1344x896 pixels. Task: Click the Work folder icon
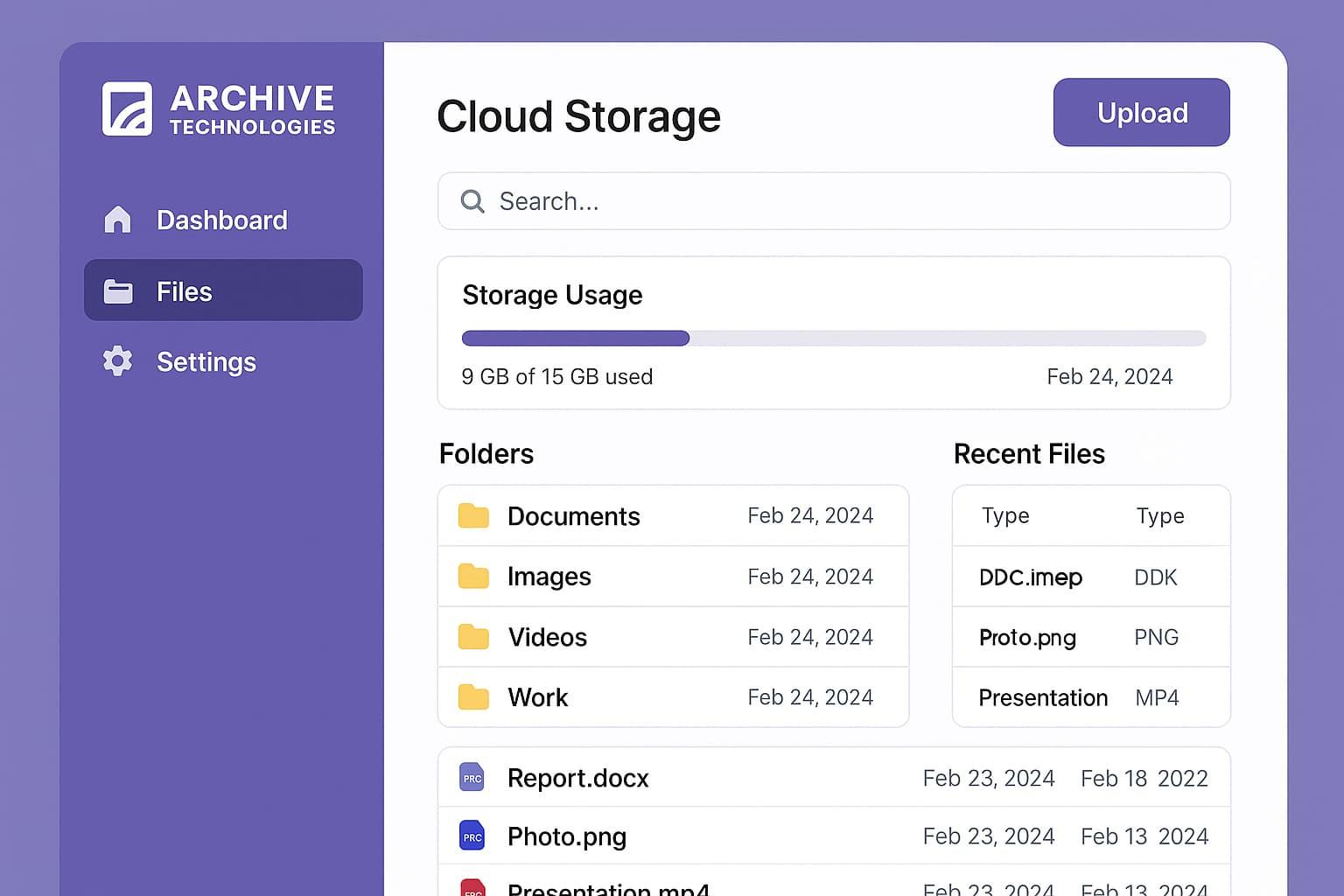click(473, 697)
